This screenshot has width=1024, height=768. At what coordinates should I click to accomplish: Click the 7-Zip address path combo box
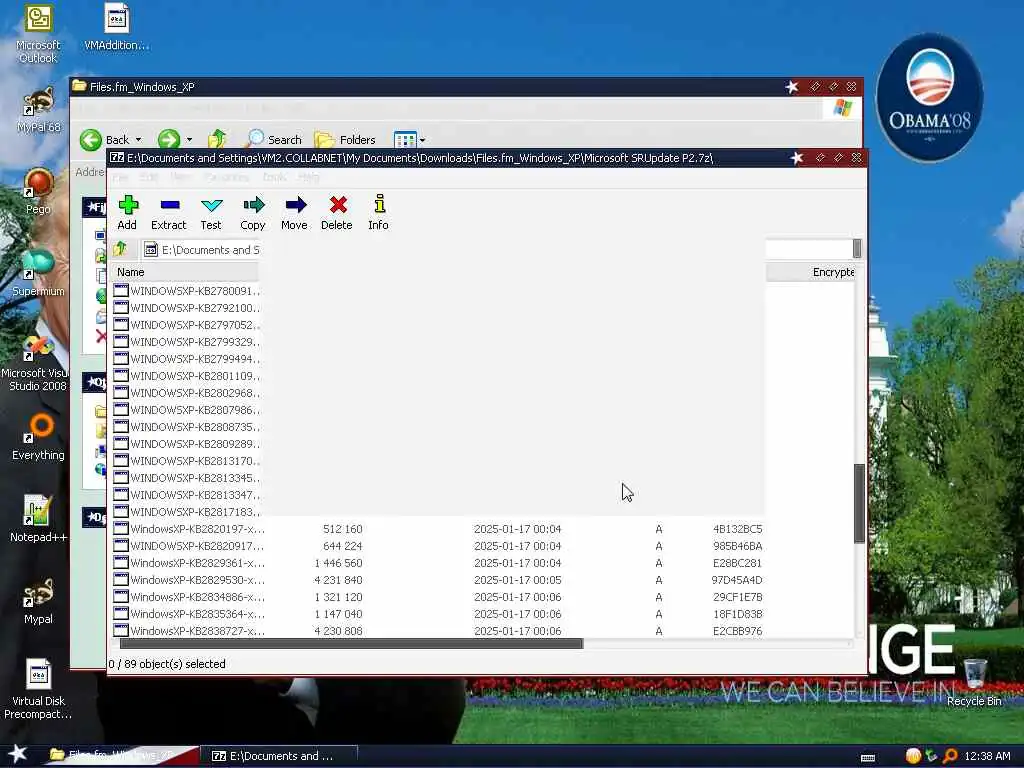502,249
